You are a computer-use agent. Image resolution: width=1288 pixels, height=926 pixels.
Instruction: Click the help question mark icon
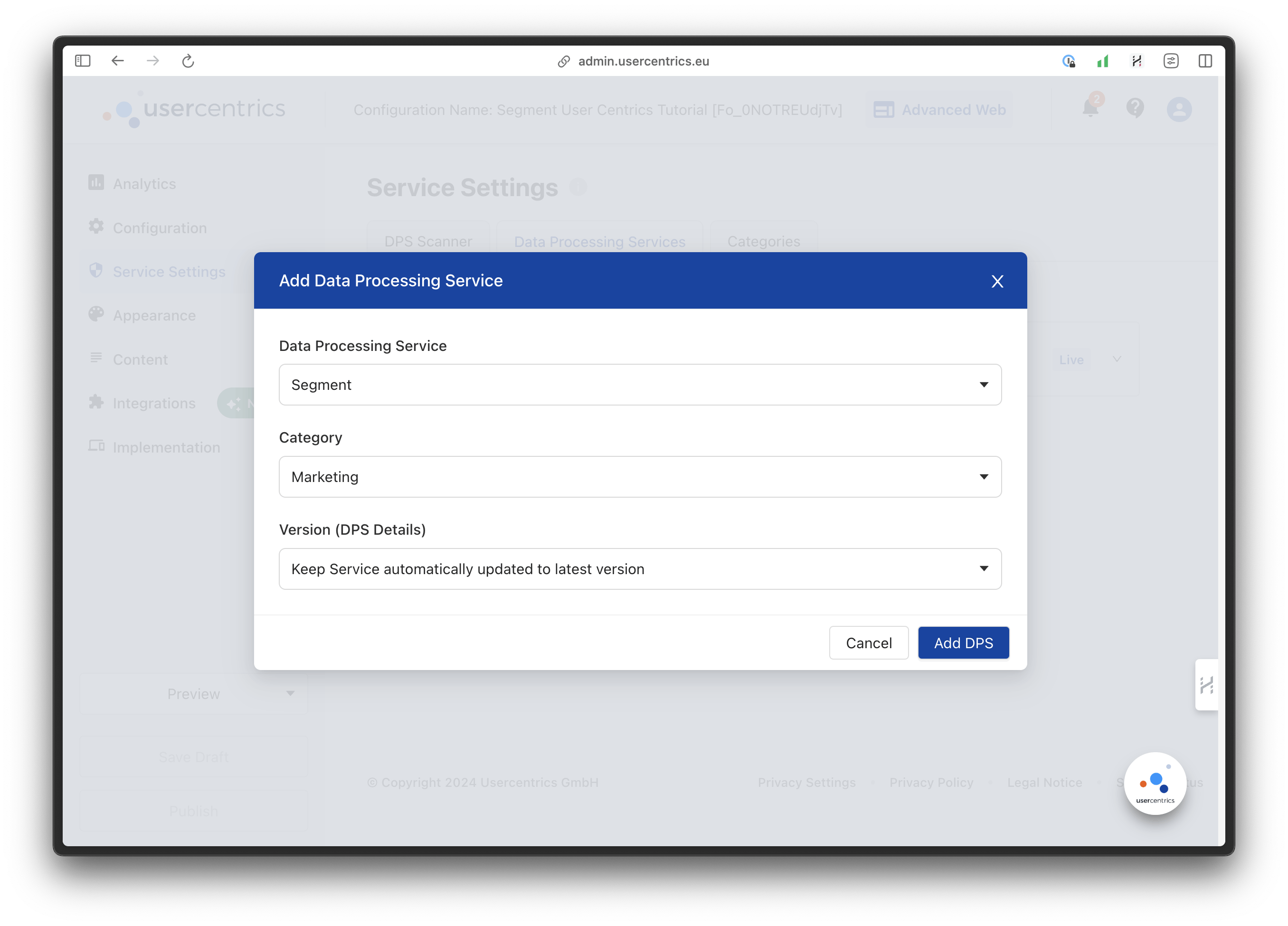pos(1135,109)
